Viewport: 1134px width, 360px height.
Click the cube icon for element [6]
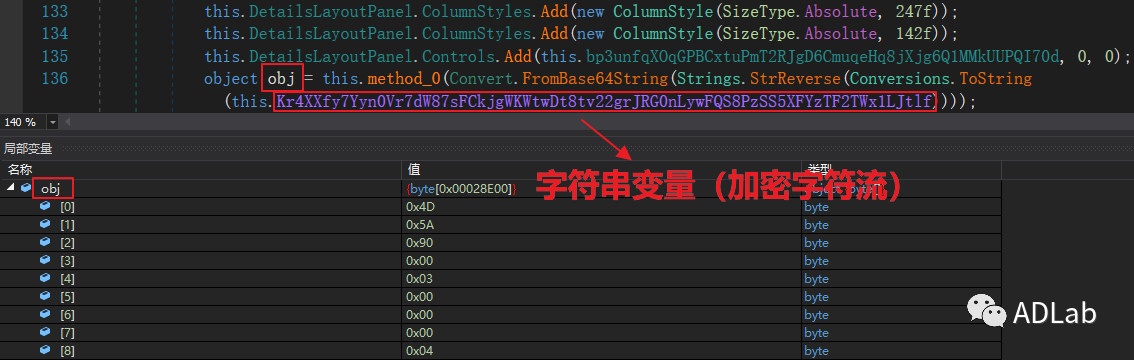(x=45, y=314)
